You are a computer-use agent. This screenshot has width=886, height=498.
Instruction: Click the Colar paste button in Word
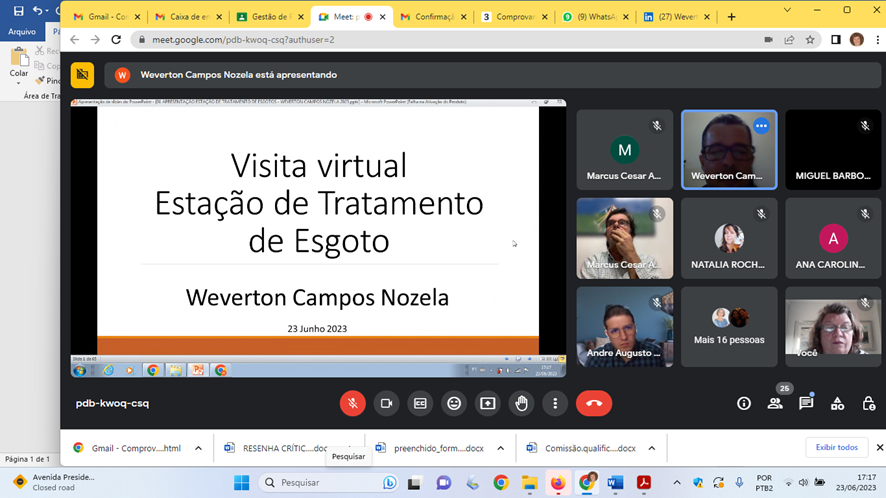point(19,63)
